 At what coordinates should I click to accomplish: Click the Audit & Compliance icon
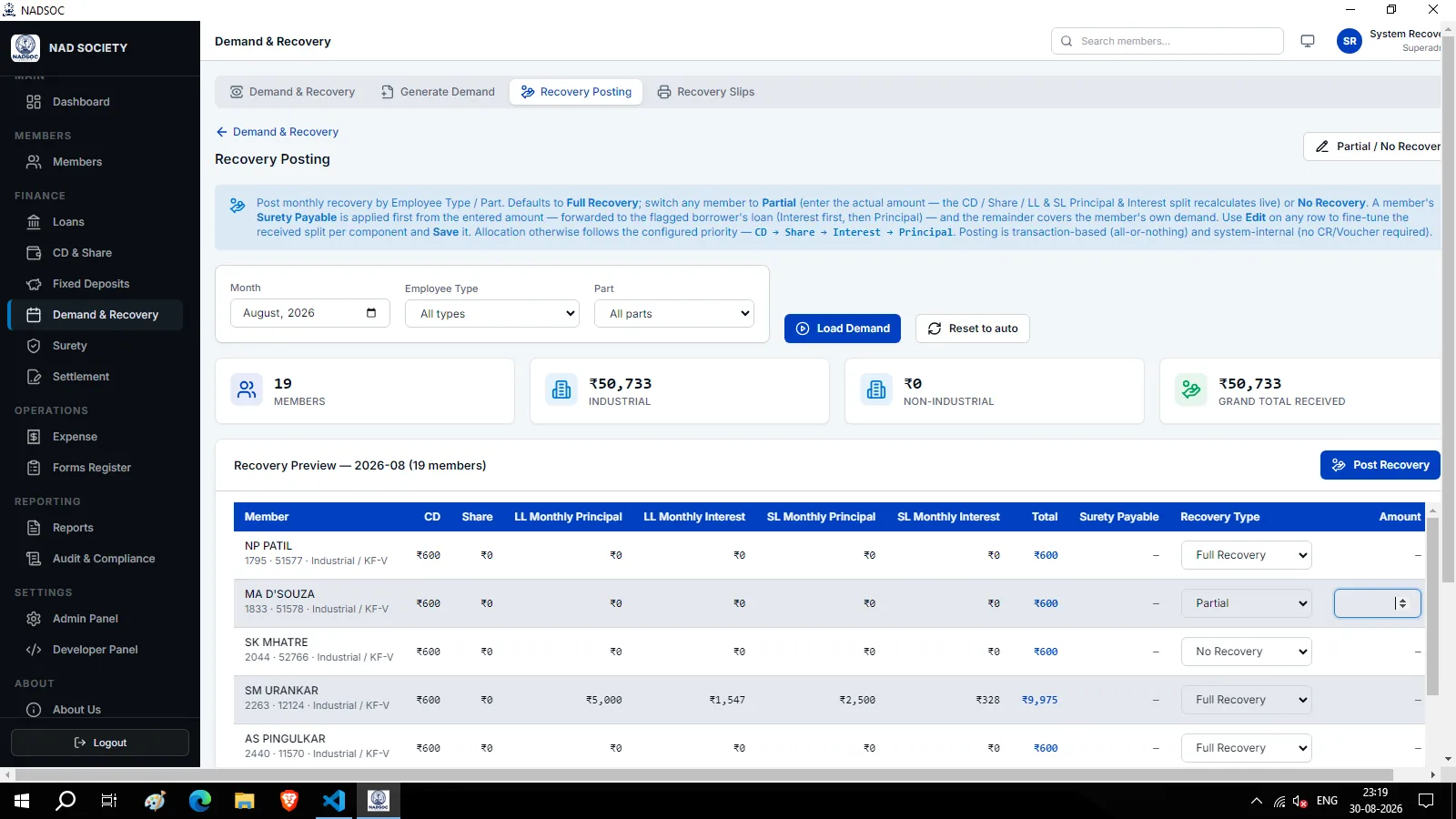(x=34, y=559)
